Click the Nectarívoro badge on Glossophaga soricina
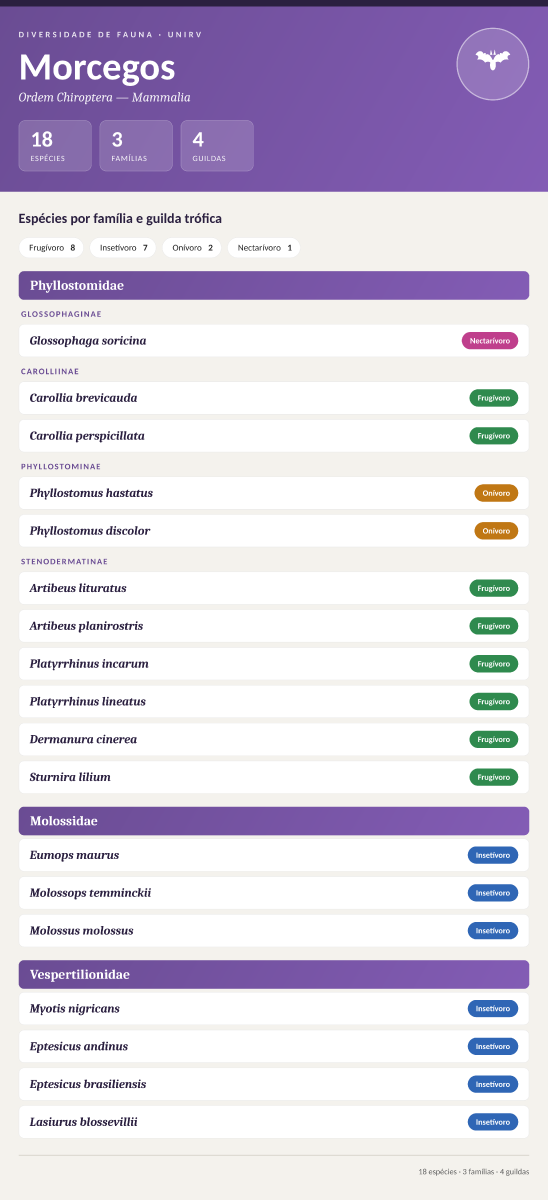The height and width of the screenshot is (1200, 548). (x=490, y=341)
